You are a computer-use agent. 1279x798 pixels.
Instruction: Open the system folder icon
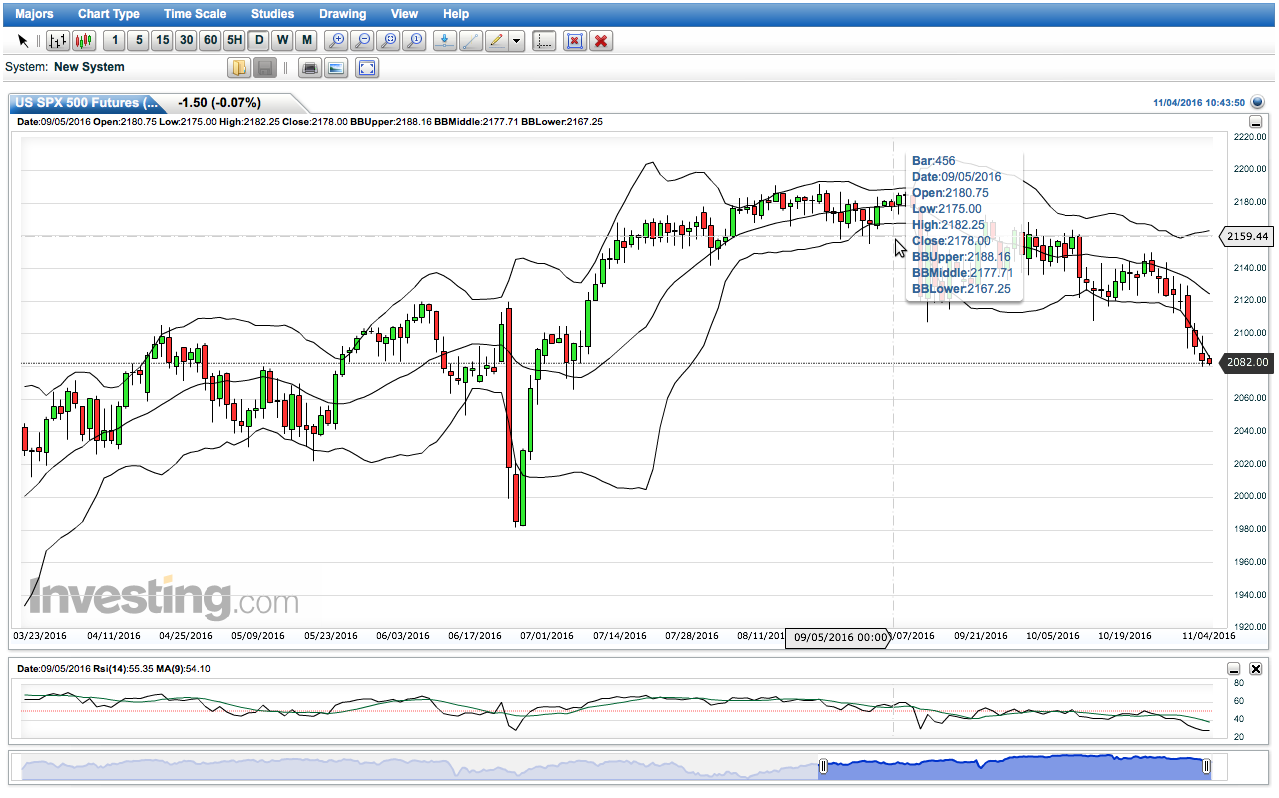pos(239,68)
